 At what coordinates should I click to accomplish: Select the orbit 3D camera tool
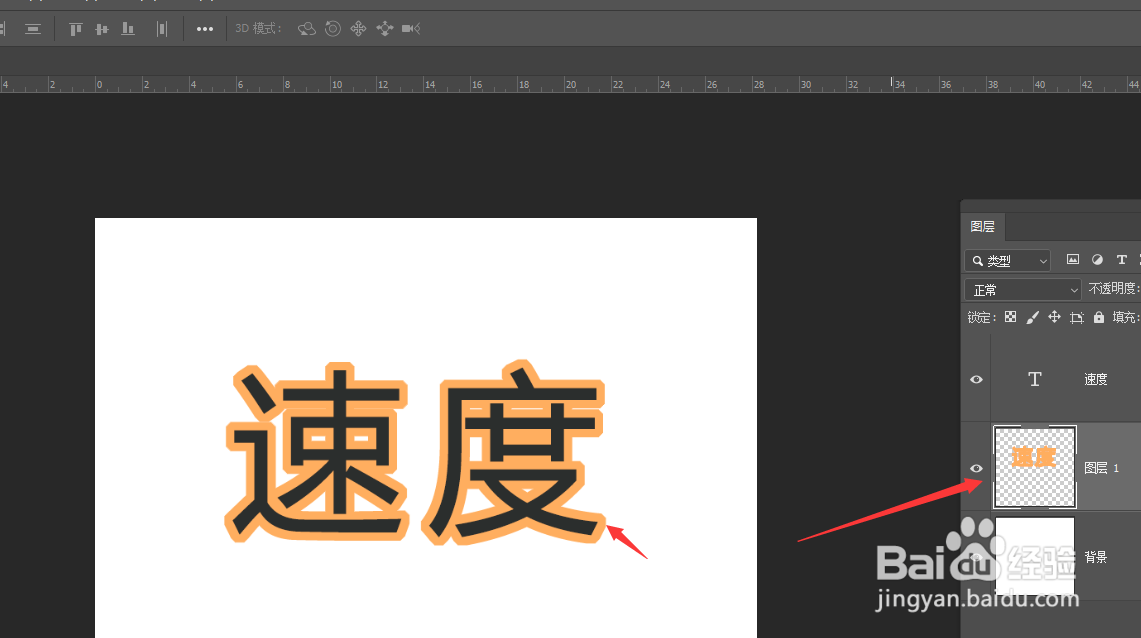[x=307, y=28]
